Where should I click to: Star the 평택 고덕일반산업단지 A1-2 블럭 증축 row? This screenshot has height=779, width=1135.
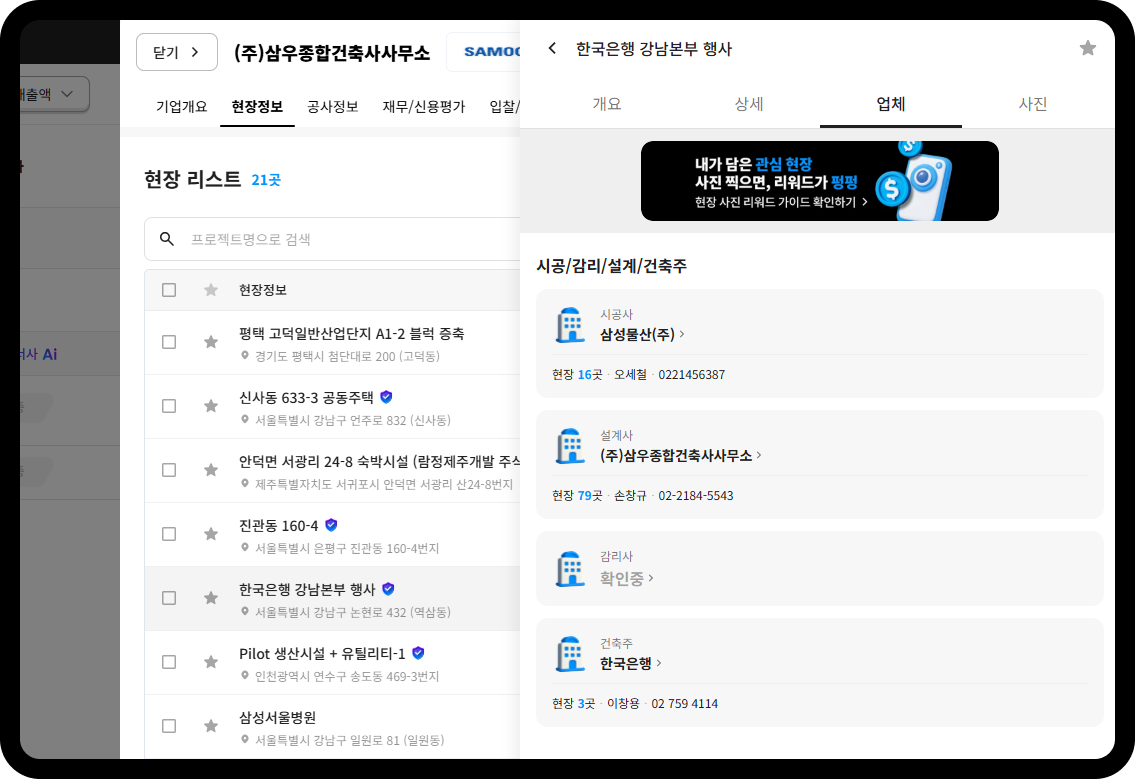(211, 342)
